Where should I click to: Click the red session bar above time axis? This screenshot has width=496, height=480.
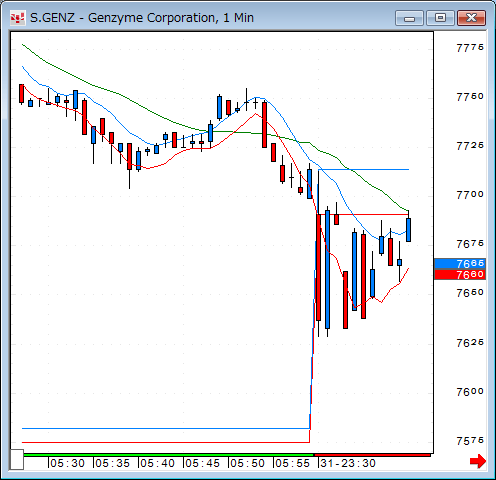[372, 455]
